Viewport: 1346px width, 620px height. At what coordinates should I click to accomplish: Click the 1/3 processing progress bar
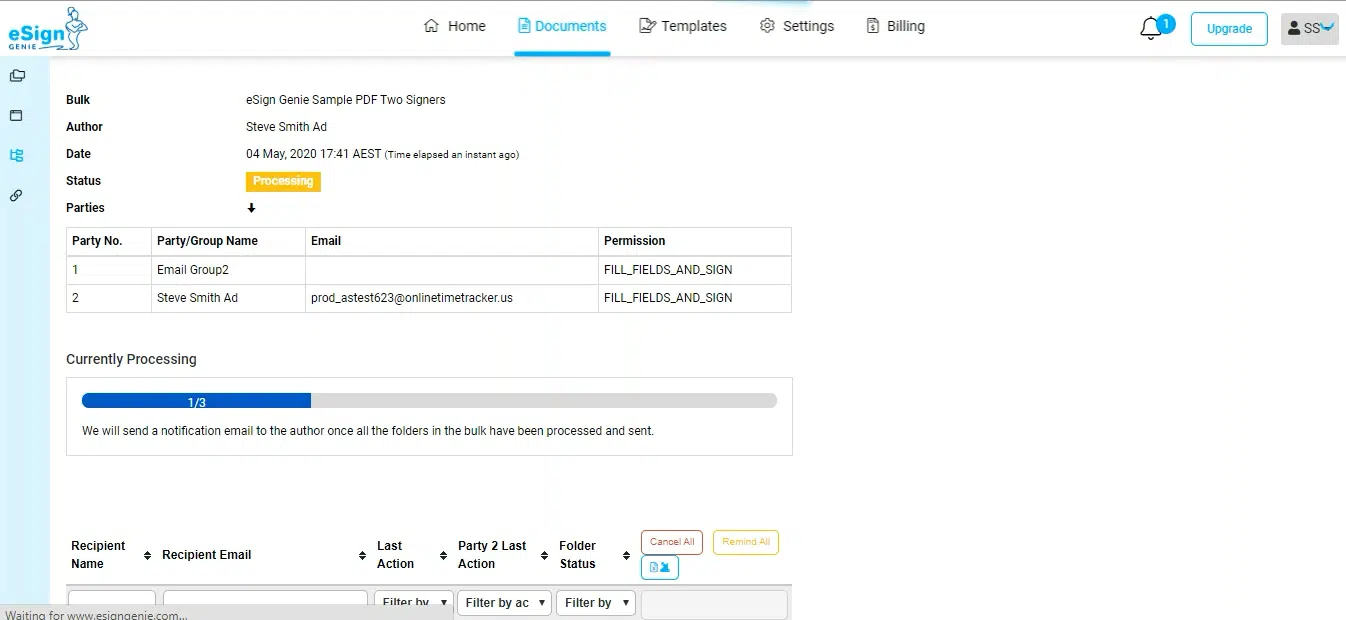tap(429, 401)
